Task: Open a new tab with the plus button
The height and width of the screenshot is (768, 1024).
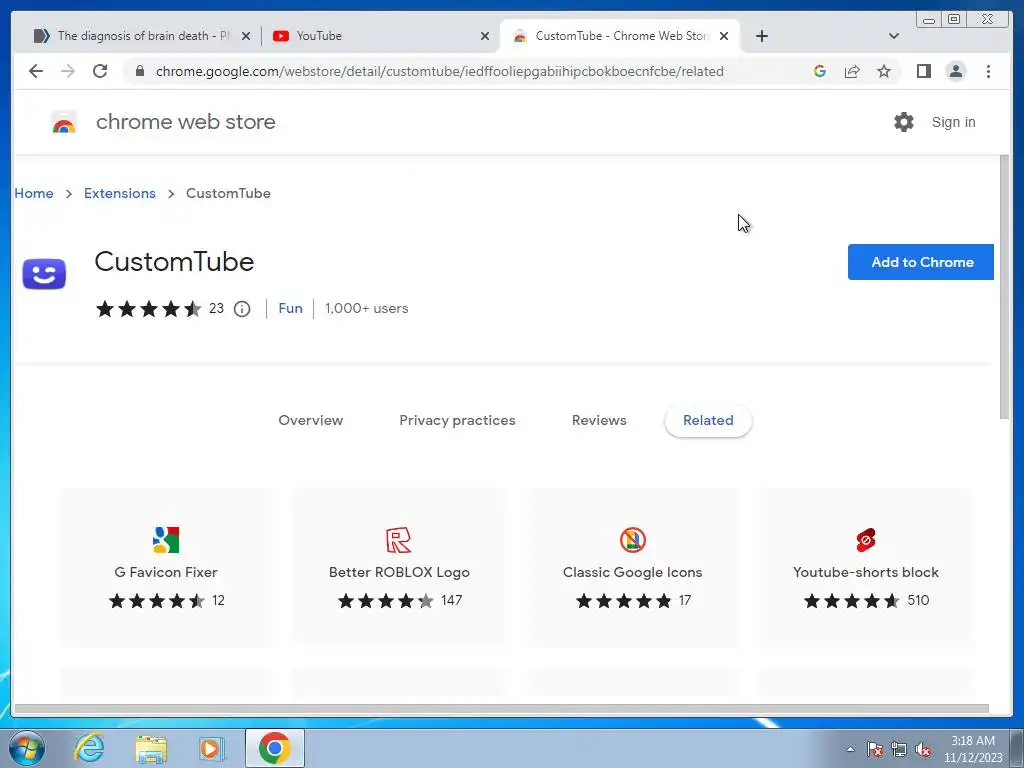Action: 761,36
